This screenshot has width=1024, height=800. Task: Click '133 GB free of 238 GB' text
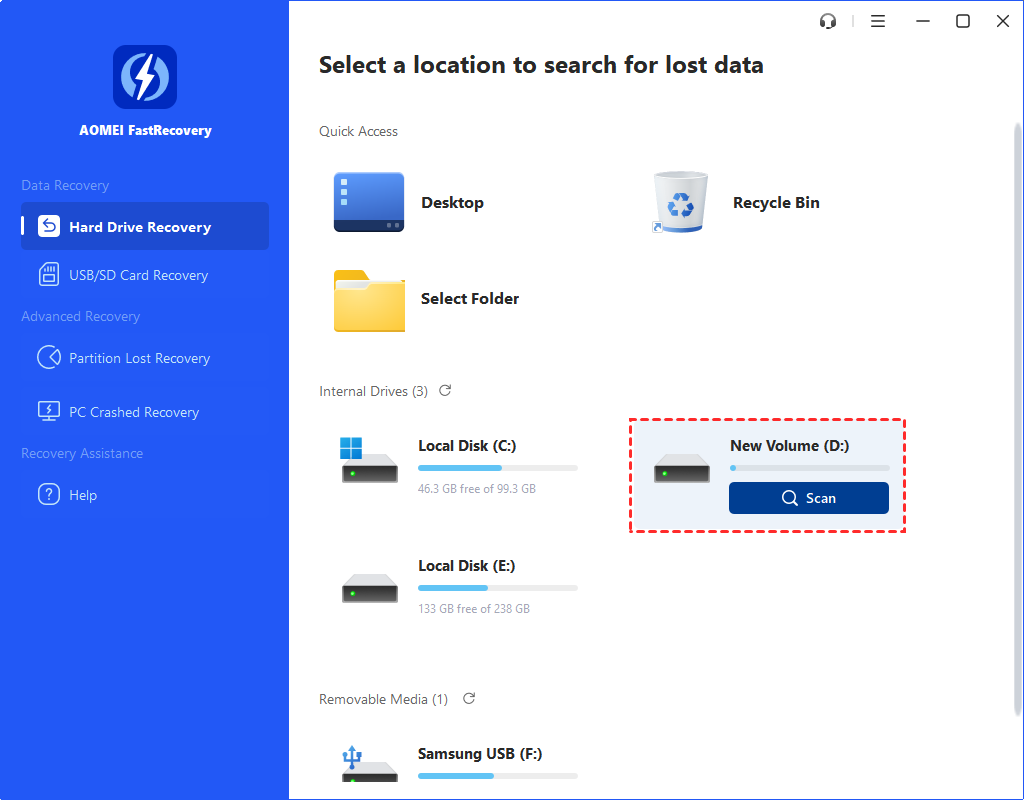[473, 609]
